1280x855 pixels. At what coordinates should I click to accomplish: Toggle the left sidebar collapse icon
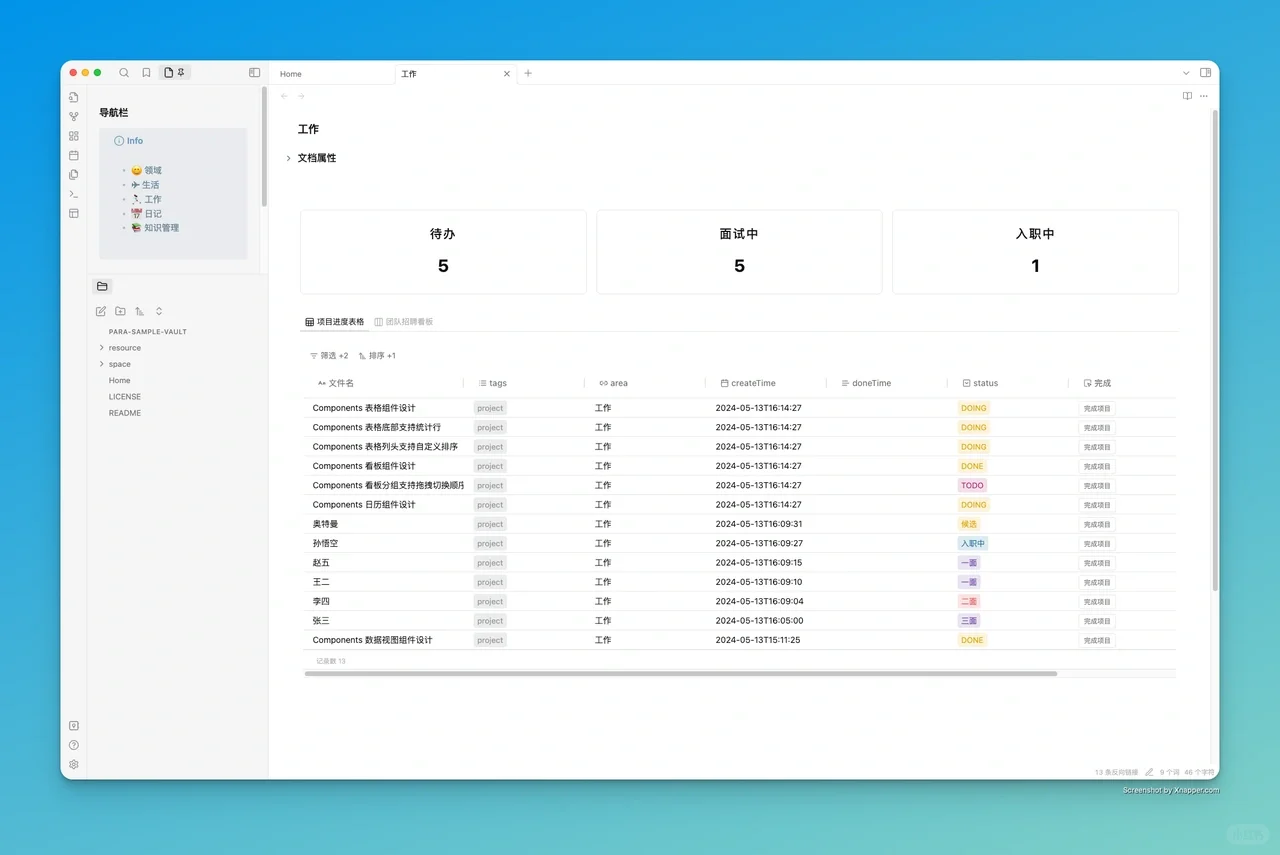click(x=254, y=72)
